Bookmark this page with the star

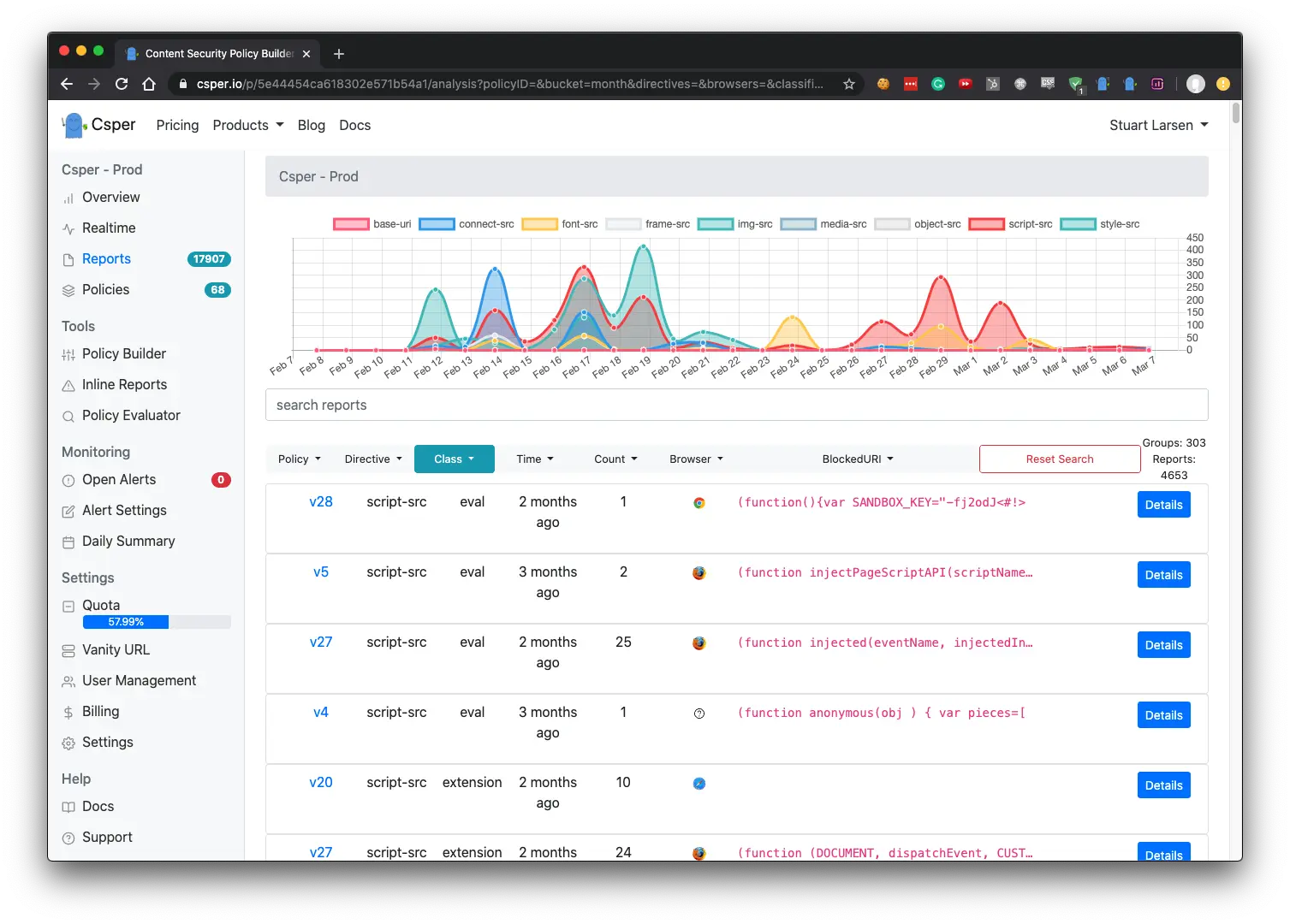pos(849,84)
